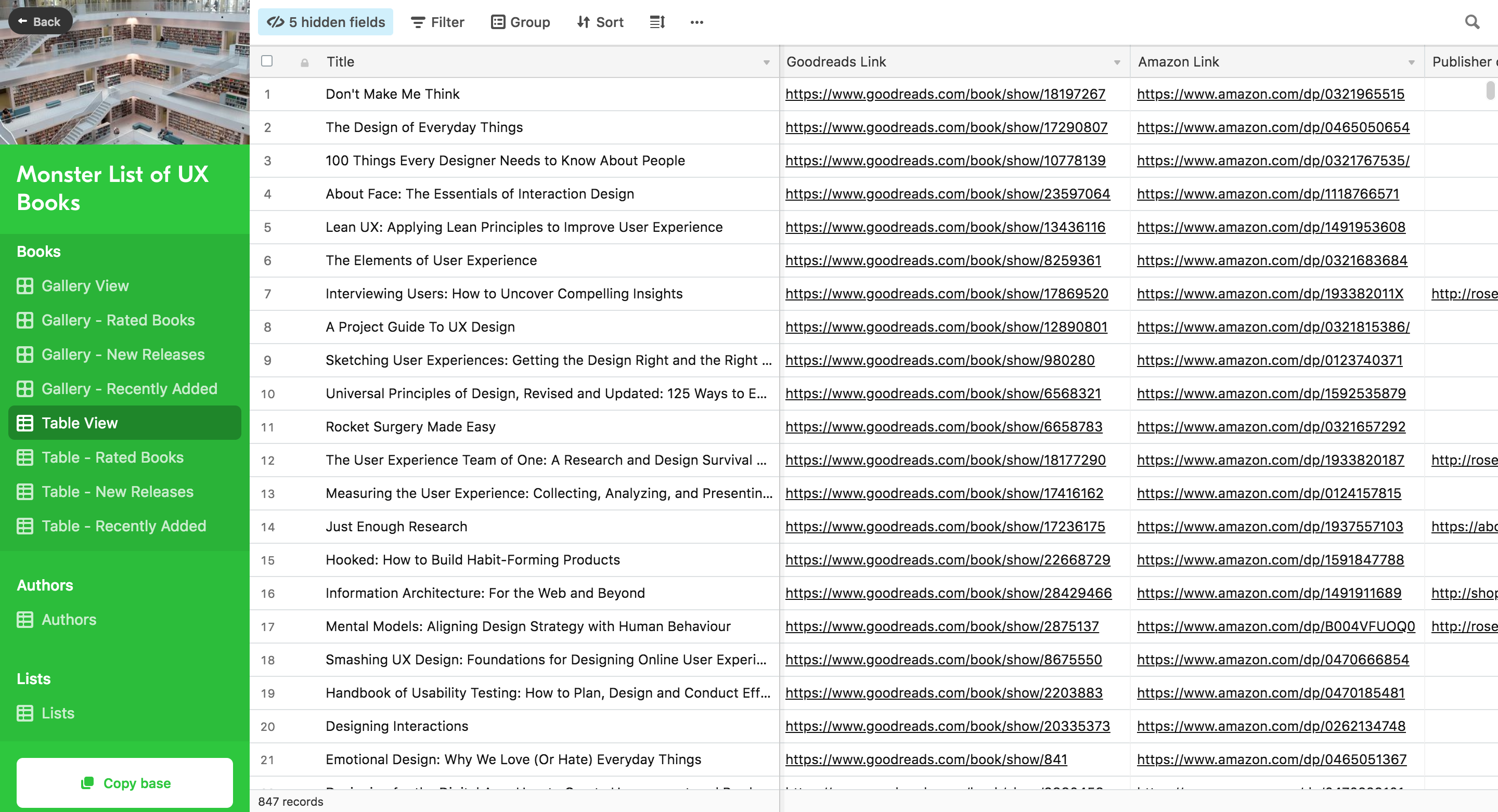Click the Gallery - New Releases grid icon

click(24, 355)
